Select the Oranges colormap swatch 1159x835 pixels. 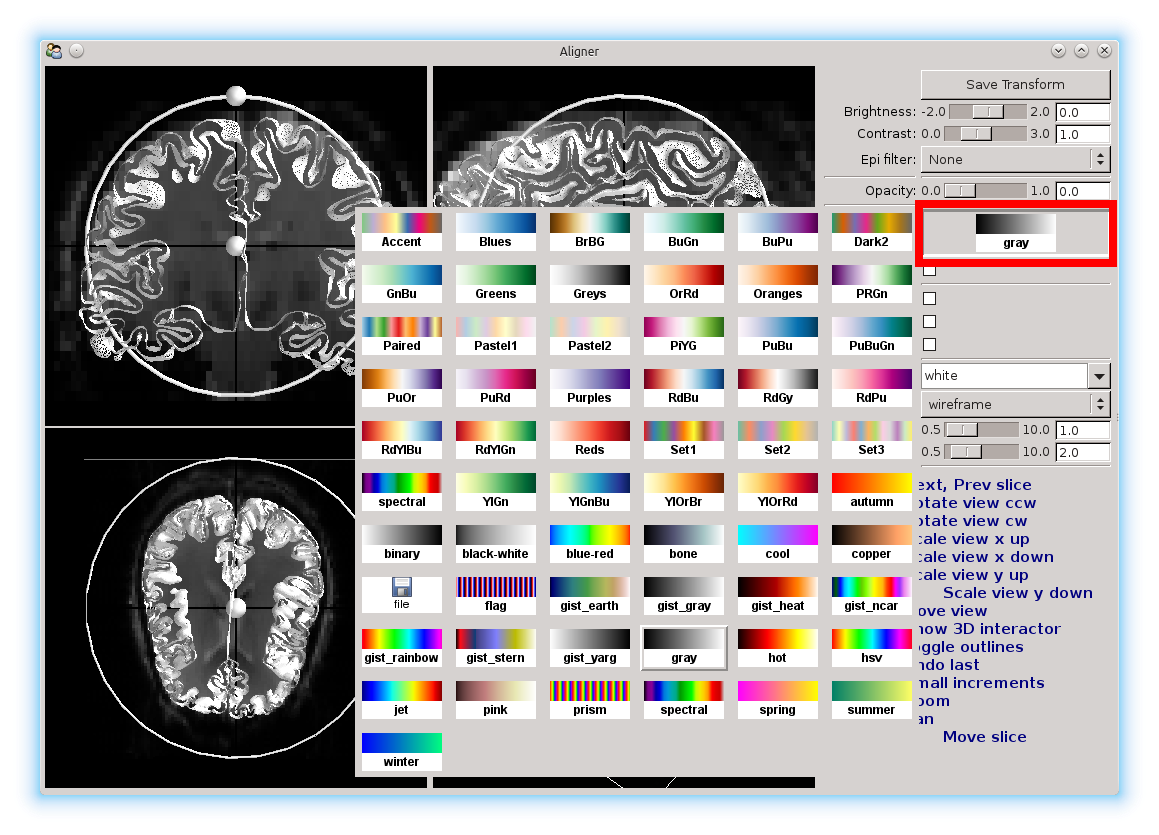coord(778,284)
